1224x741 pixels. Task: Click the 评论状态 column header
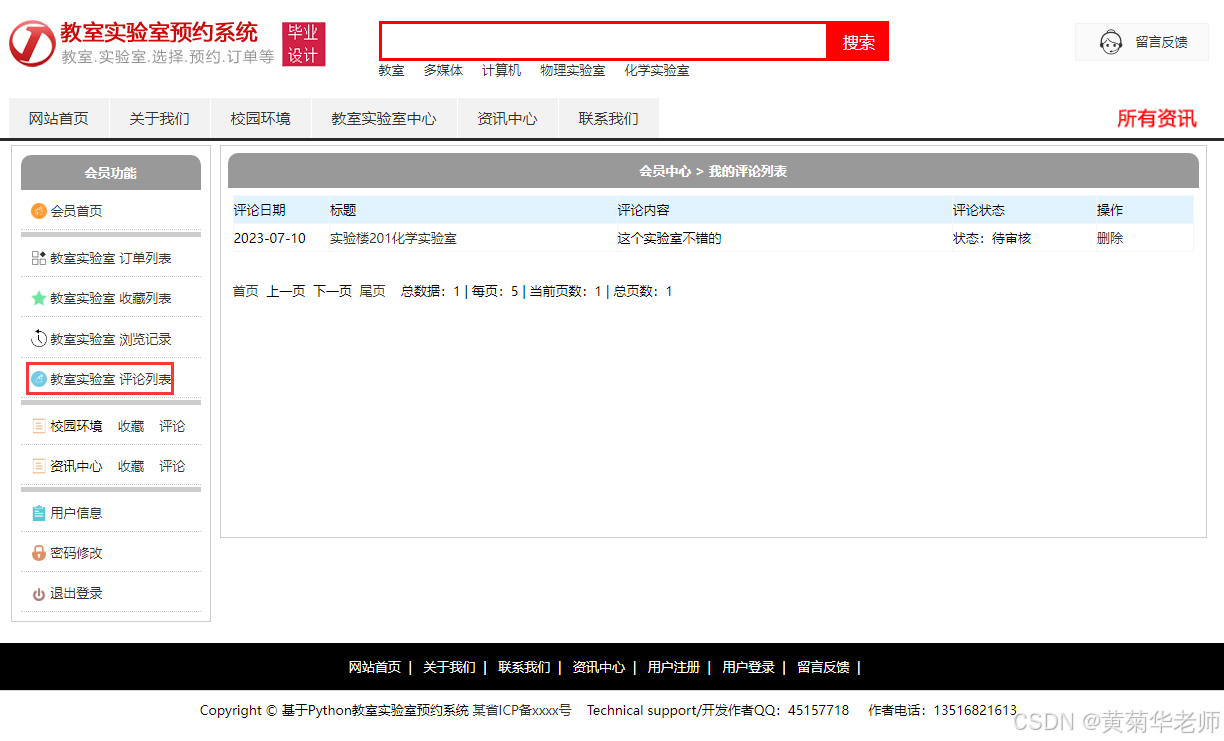coord(979,210)
